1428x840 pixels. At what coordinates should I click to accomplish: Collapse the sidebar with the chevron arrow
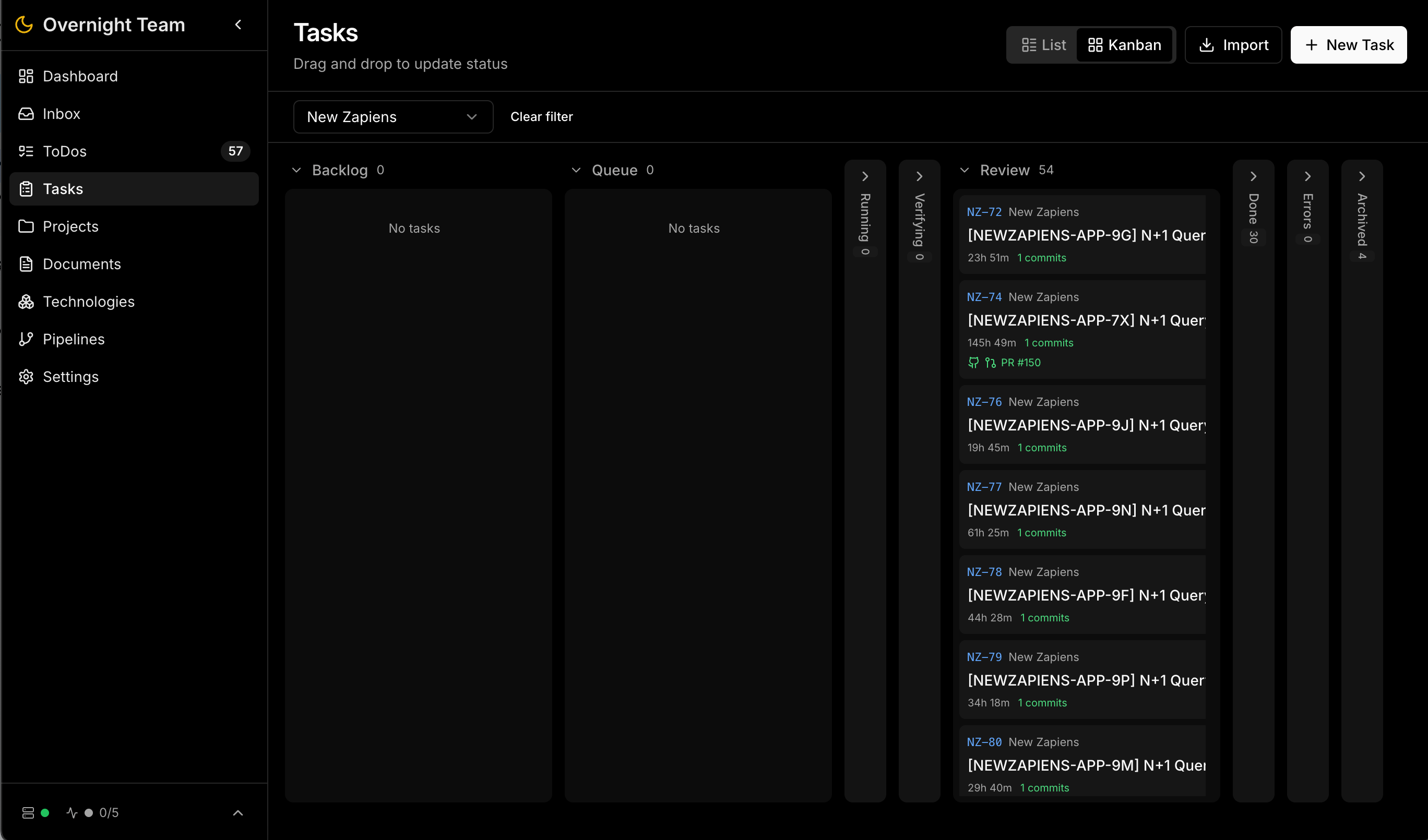pos(238,25)
